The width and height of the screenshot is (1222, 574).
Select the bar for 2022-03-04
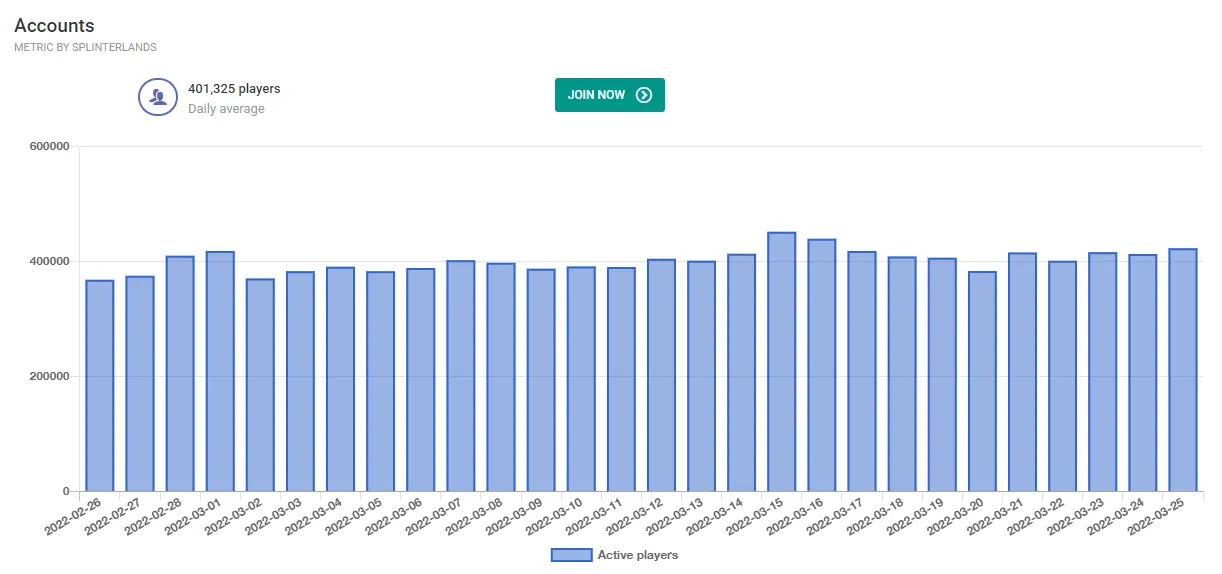[340, 379]
